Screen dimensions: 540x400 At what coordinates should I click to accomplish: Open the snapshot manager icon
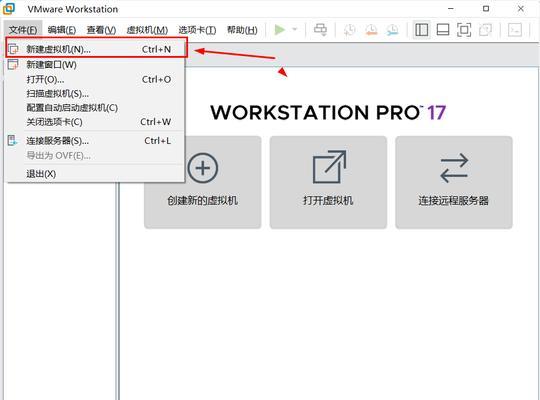(x=392, y=30)
